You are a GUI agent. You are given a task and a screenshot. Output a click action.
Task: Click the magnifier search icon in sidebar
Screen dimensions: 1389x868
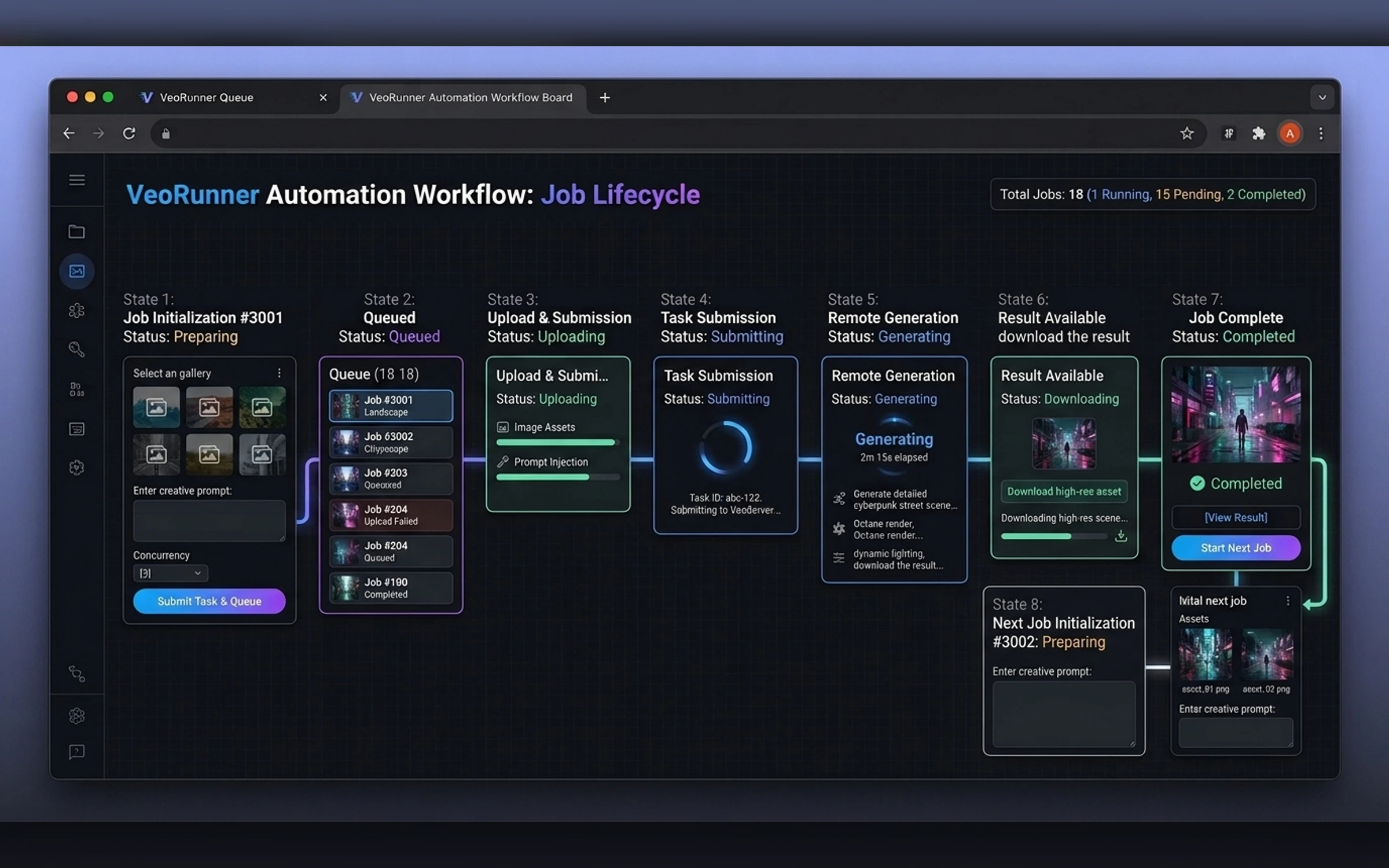point(76,349)
